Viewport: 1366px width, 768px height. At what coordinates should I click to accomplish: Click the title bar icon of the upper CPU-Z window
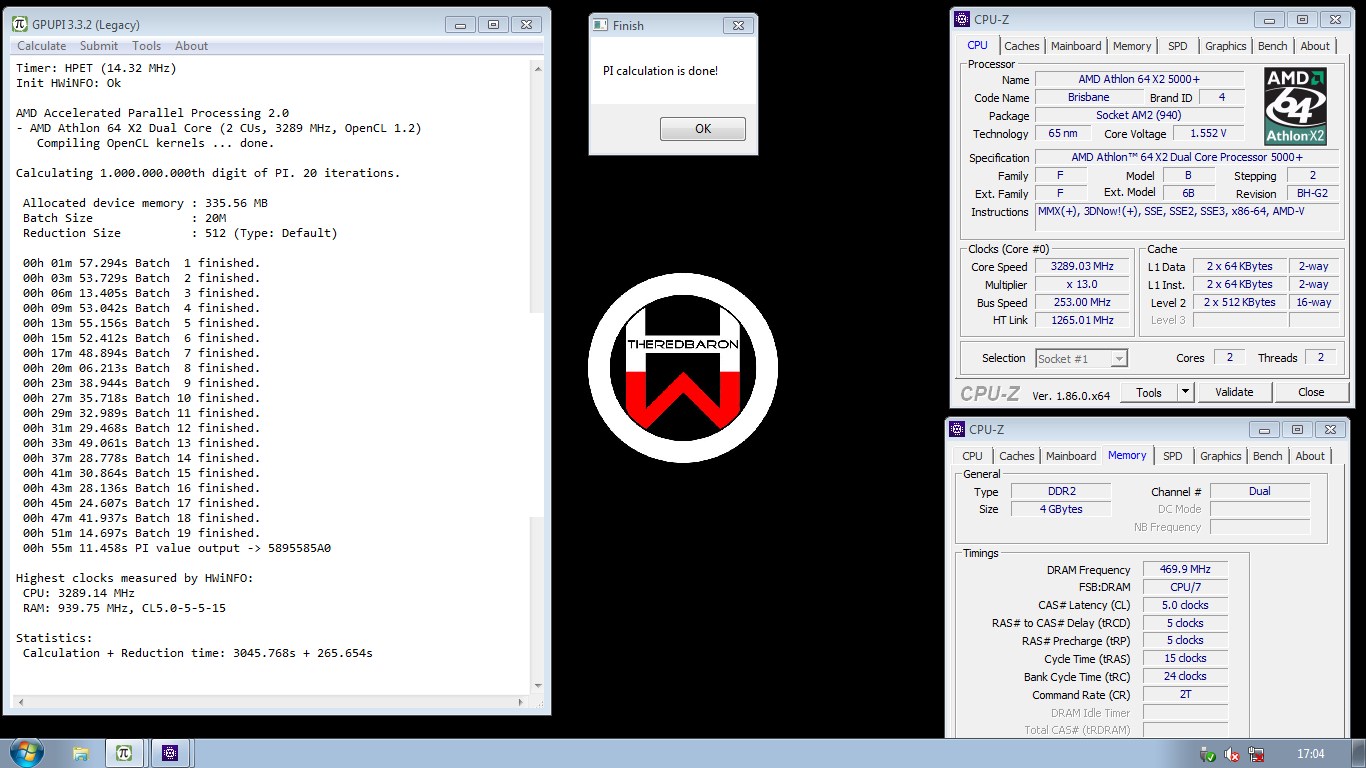click(962, 18)
